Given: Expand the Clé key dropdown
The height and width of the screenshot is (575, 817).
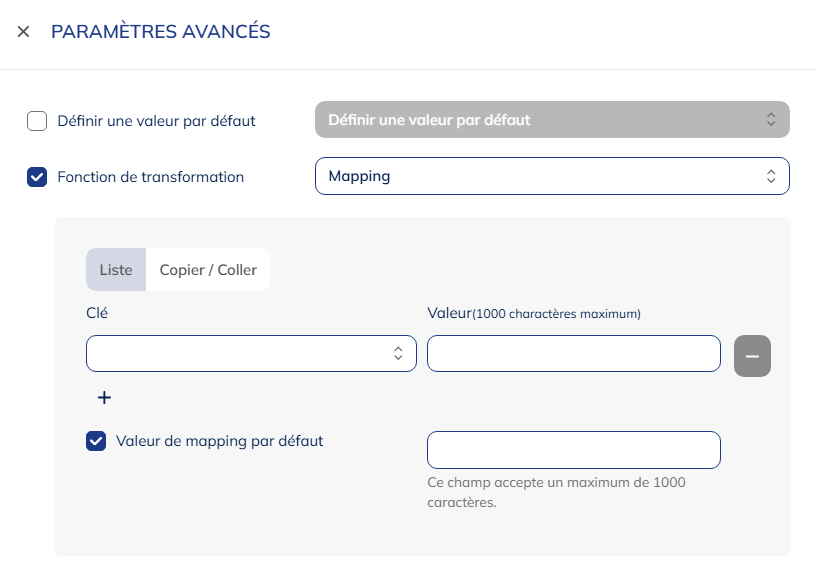Looking at the screenshot, I should (x=240, y=354).
